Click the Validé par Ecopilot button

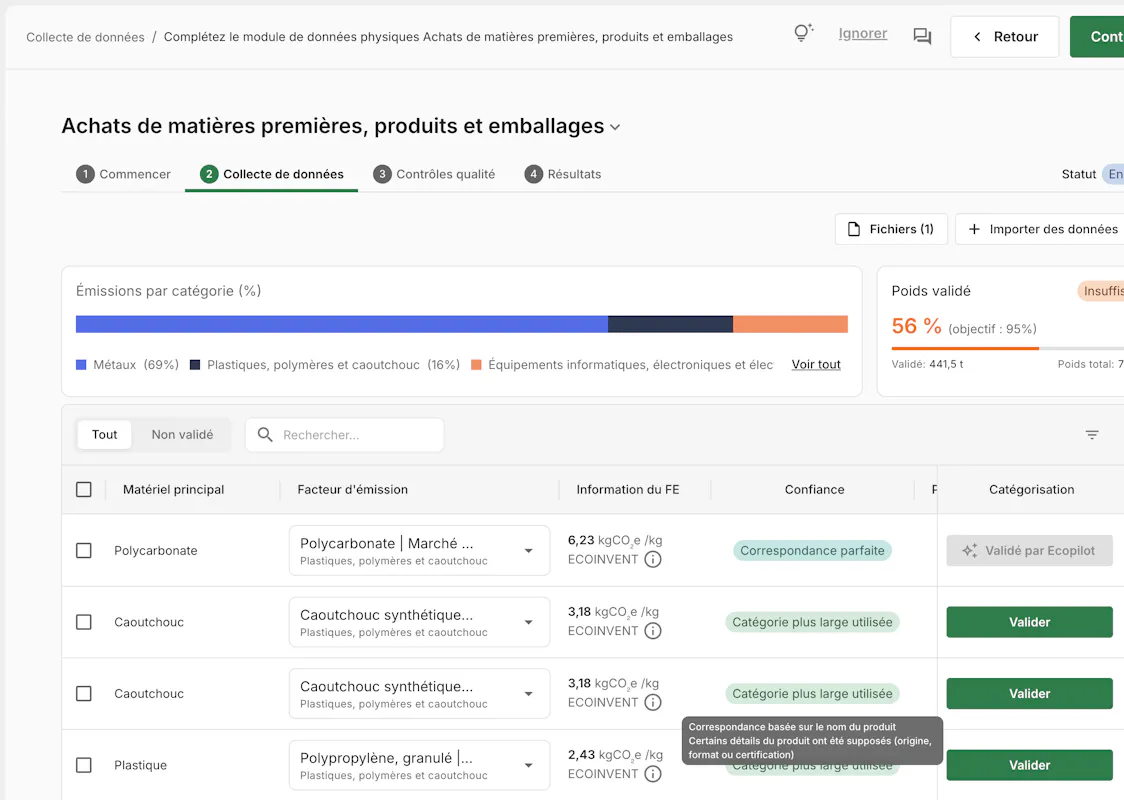tap(1029, 551)
